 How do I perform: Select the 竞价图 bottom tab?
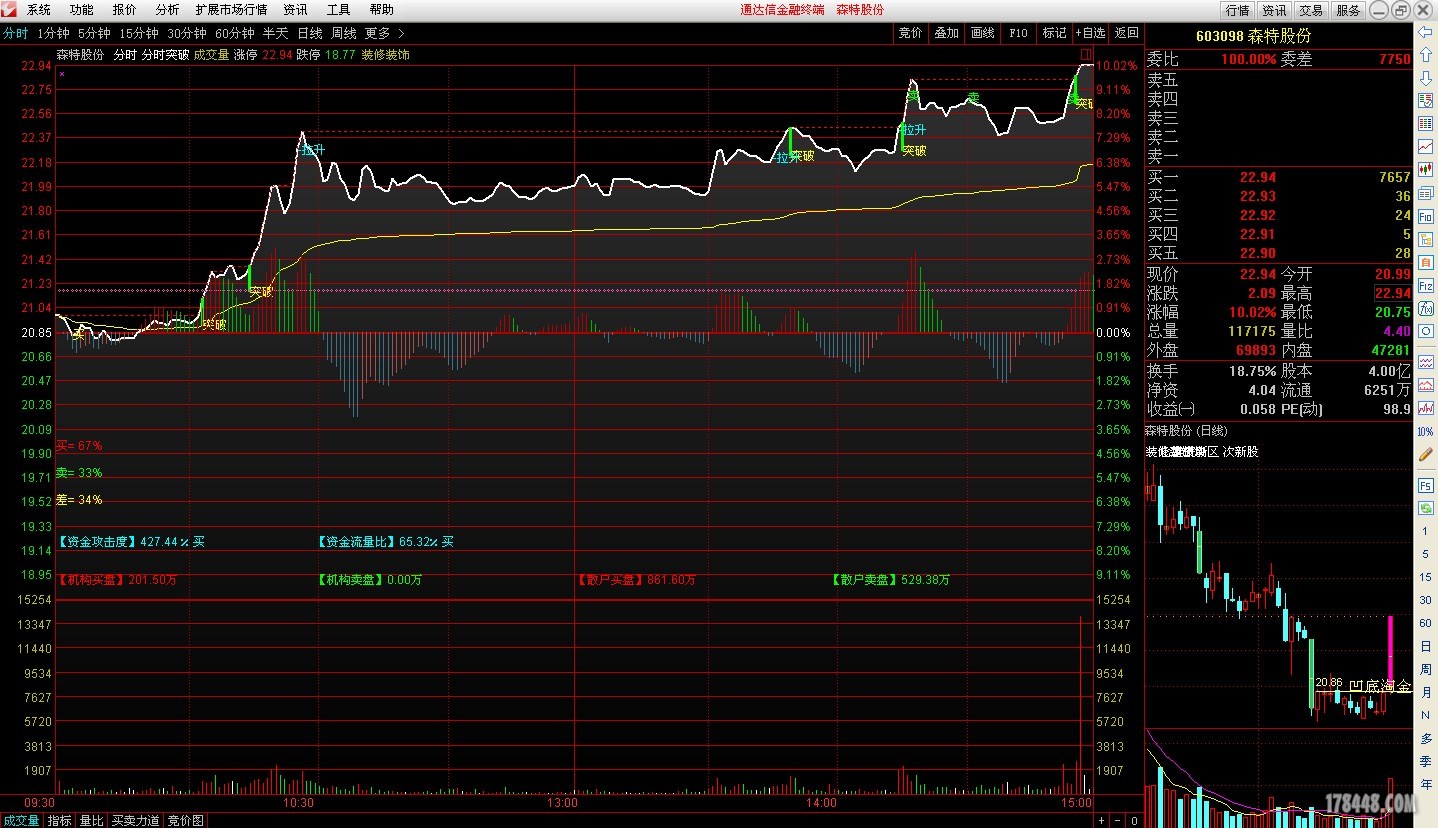point(185,820)
